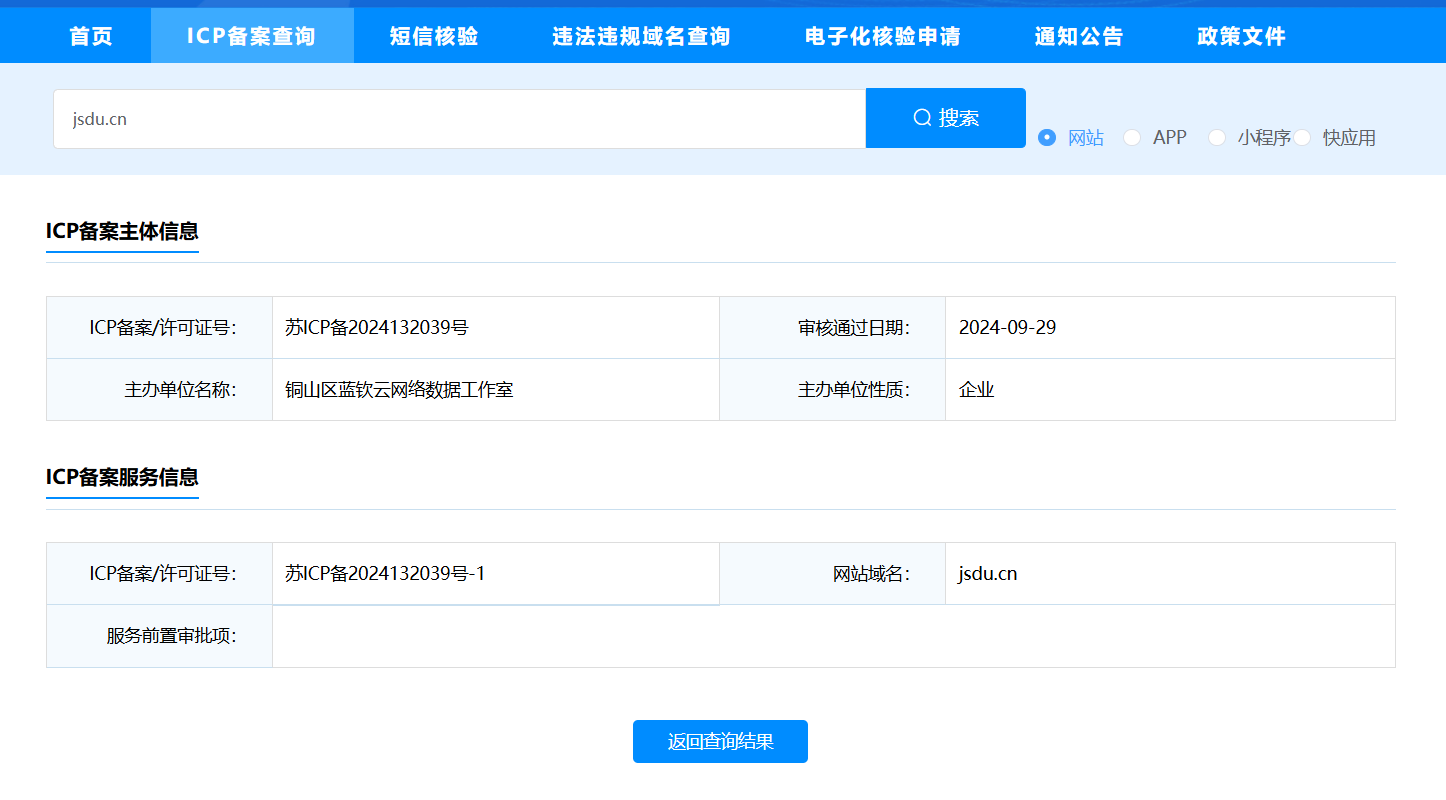Open the 通知公告 tab

pyautogui.click(x=1079, y=36)
